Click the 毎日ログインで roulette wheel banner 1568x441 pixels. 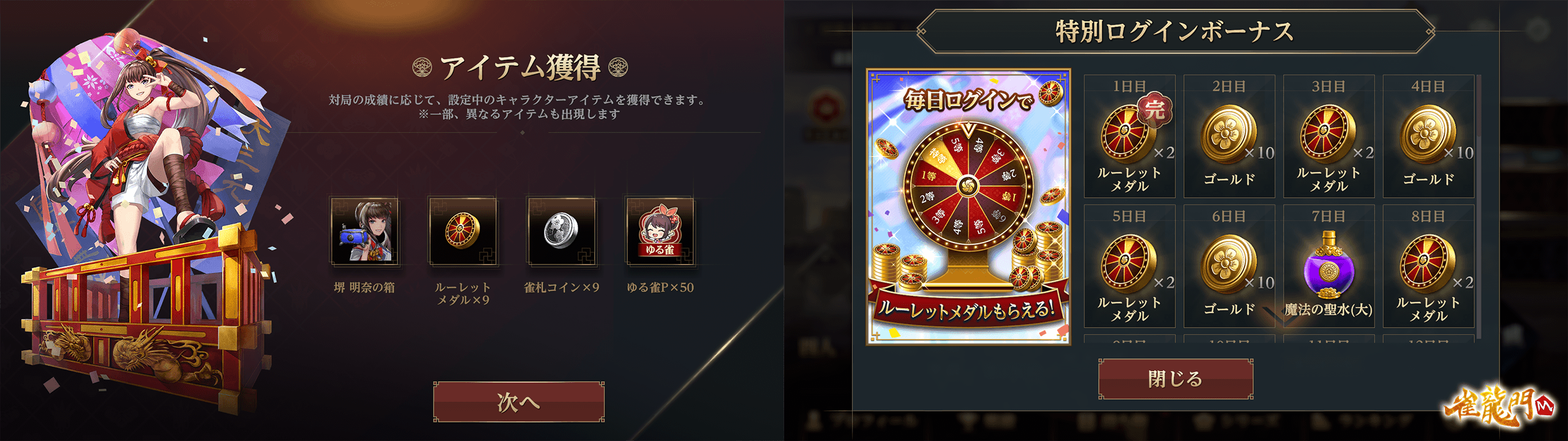click(x=968, y=206)
